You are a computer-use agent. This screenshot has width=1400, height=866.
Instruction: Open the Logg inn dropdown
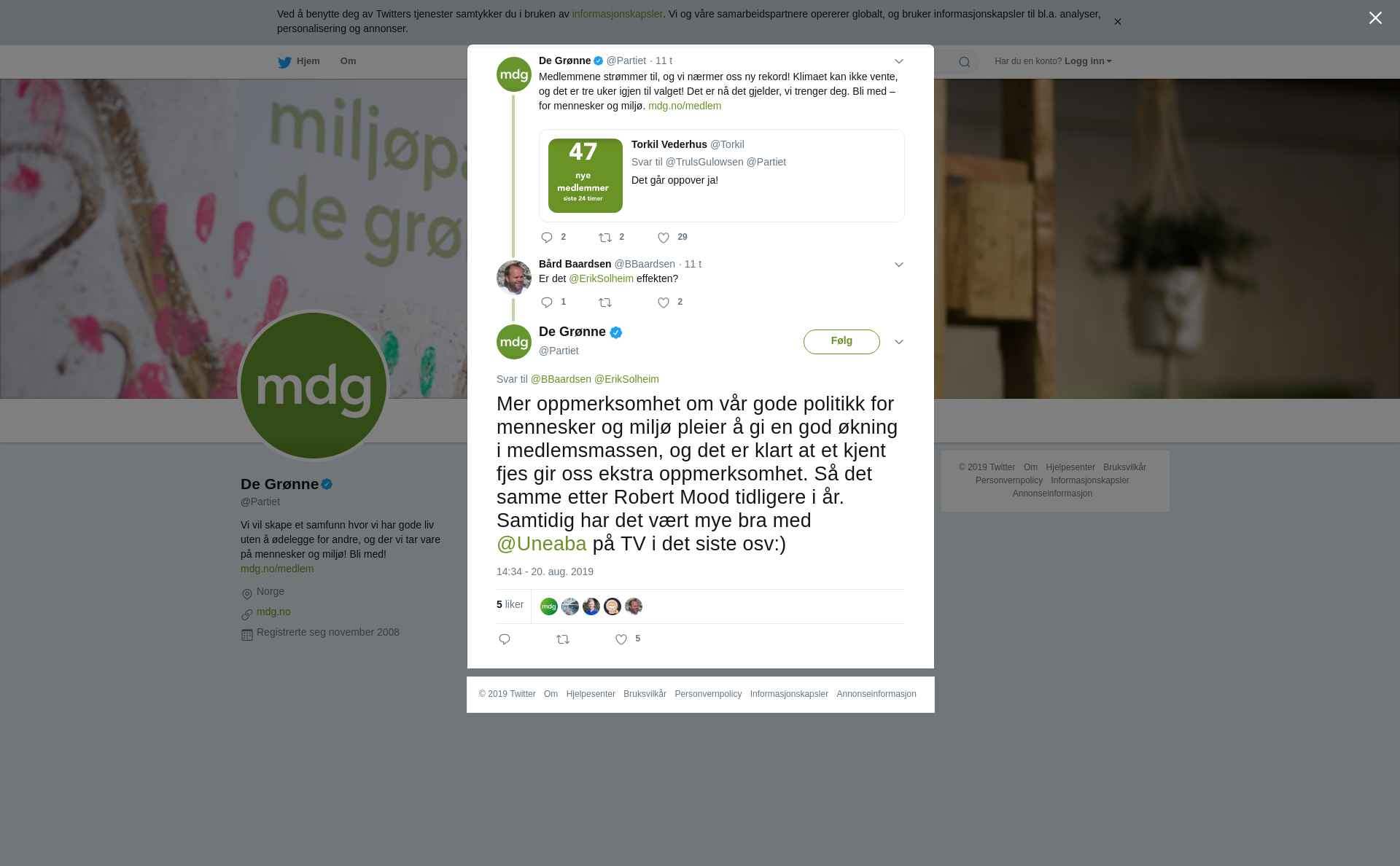click(1087, 61)
